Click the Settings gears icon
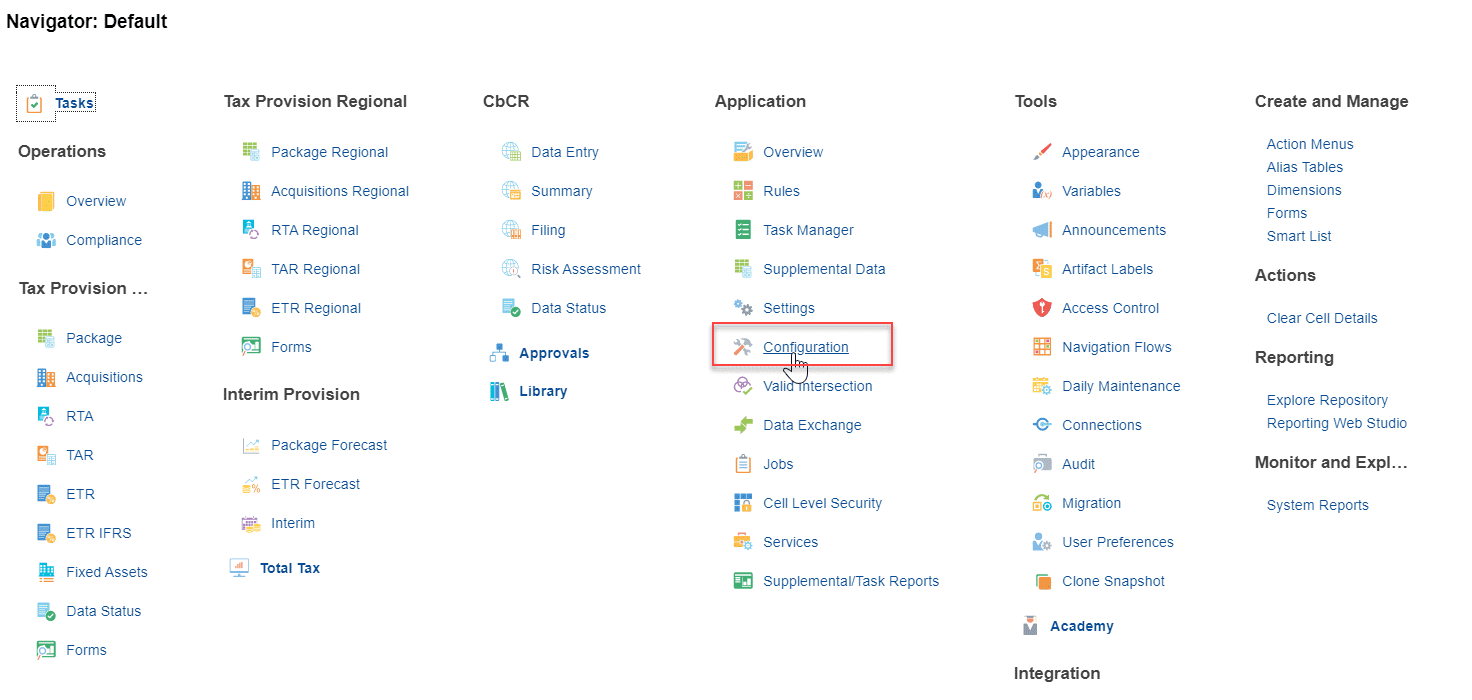Viewport: 1472px width, 700px height. 743,308
